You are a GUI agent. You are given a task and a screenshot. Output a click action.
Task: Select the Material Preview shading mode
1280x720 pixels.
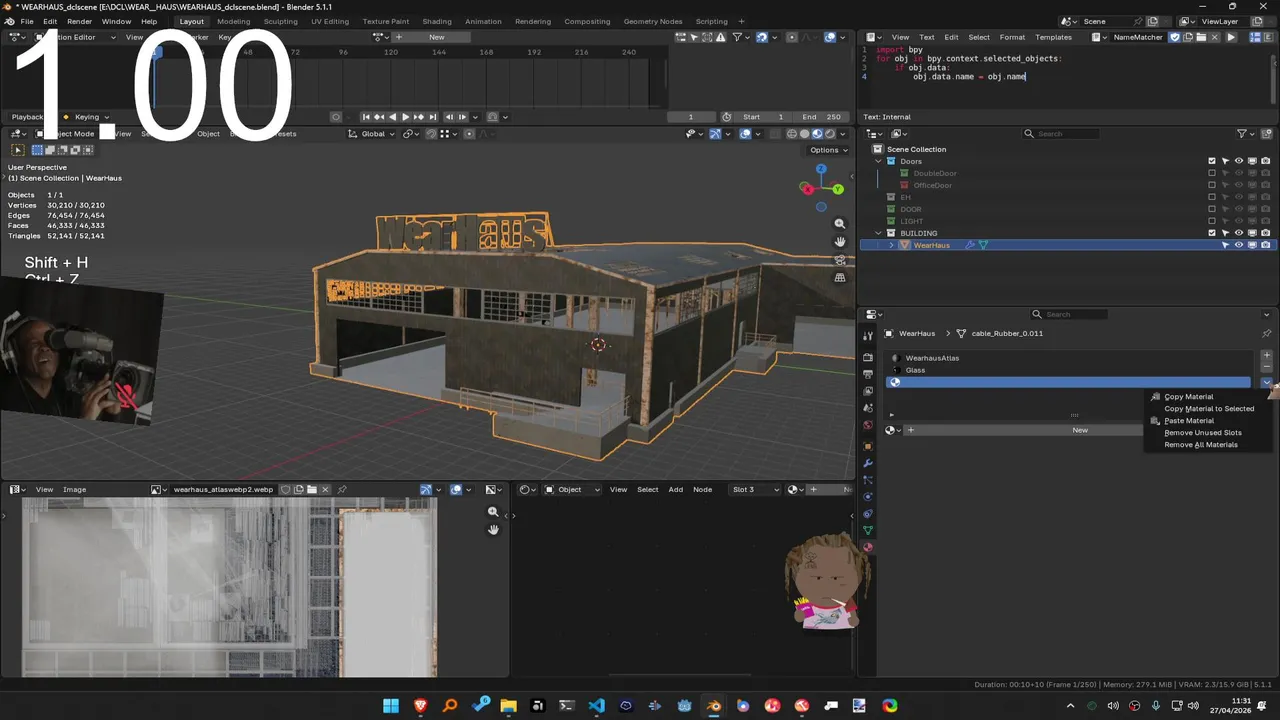(x=817, y=134)
